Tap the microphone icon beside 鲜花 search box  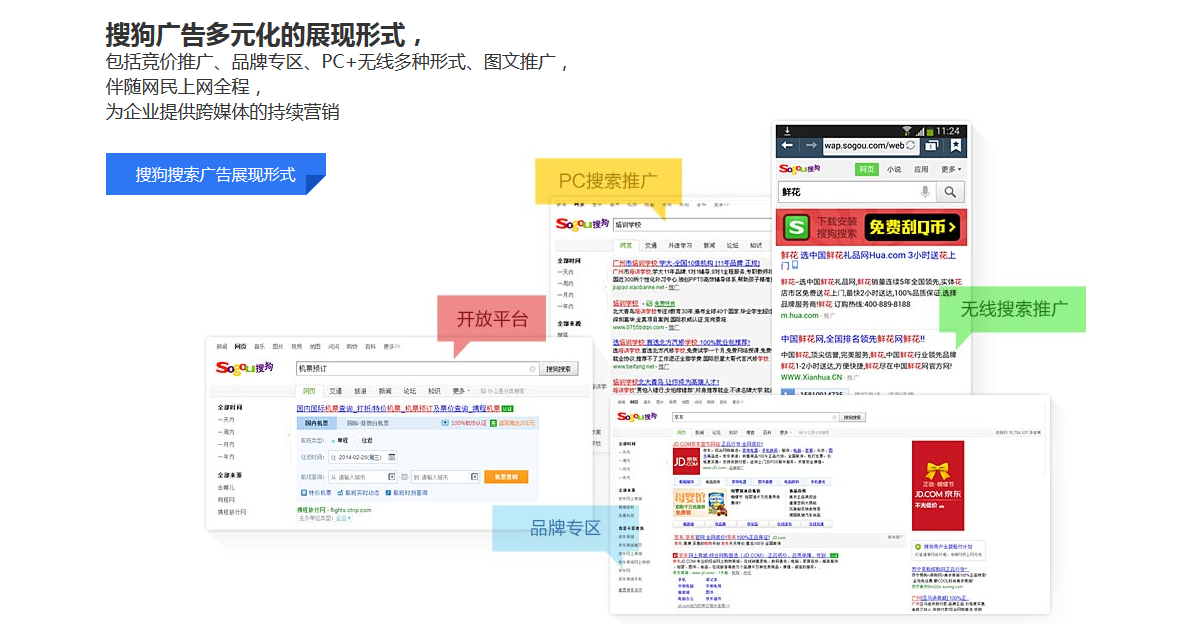(925, 192)
